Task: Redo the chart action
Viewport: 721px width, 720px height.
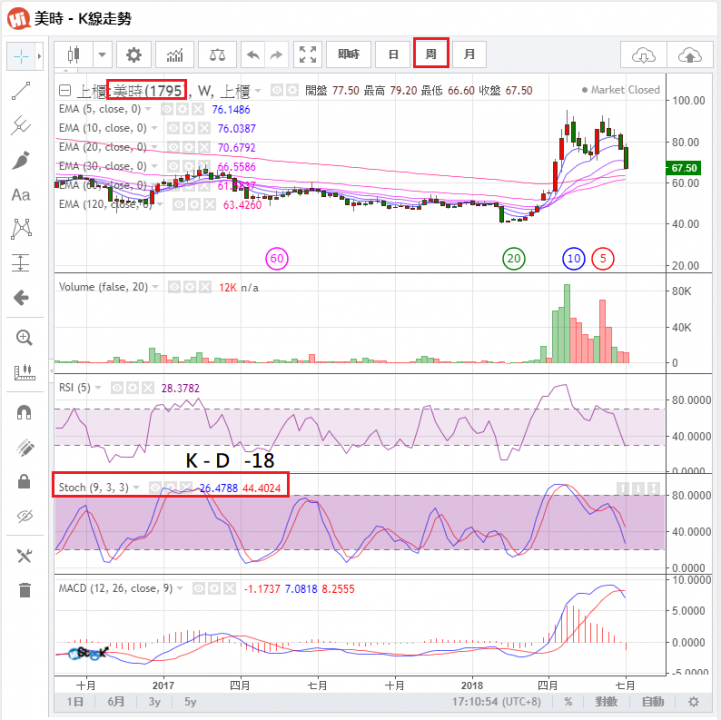Action: tap(276, 55)
